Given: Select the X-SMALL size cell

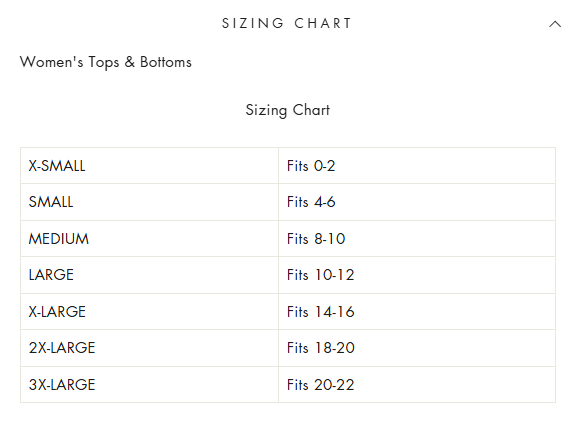Looking at the screenshot, I should point(149,166).
